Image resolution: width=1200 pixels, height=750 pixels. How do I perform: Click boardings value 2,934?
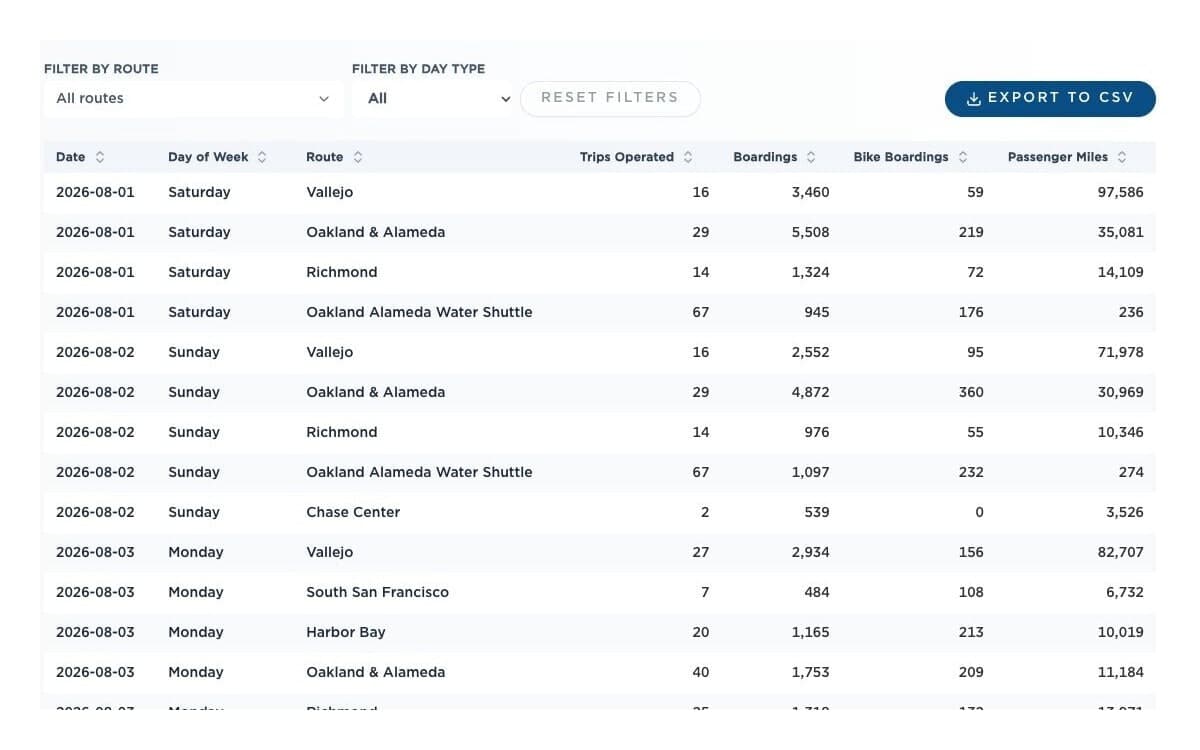pos(810,552)
